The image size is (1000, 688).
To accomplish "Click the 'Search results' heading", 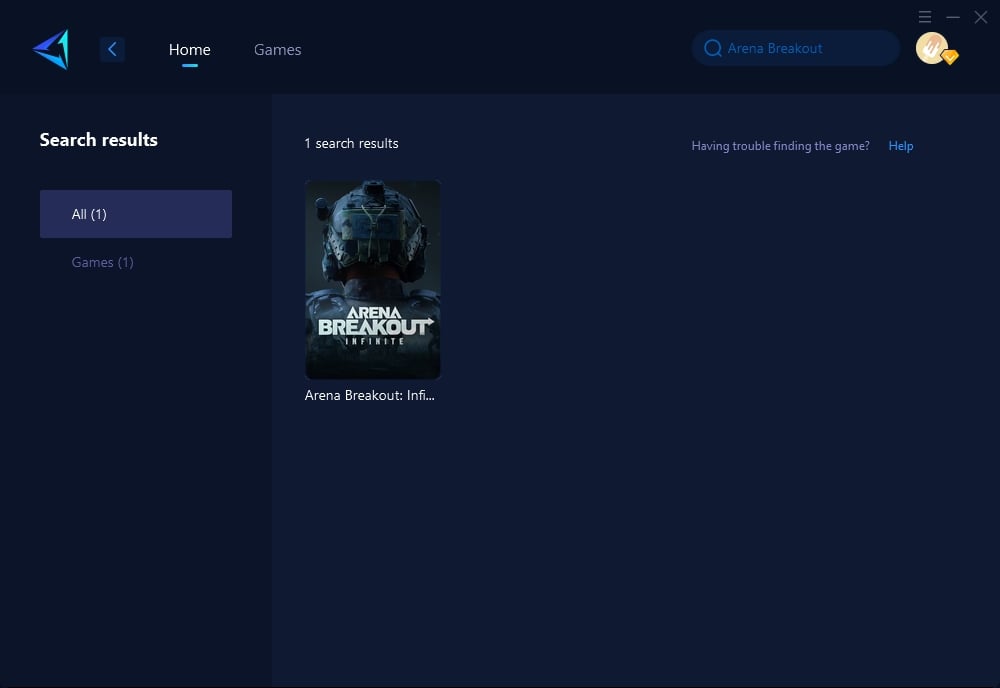I will click(99, 140).
